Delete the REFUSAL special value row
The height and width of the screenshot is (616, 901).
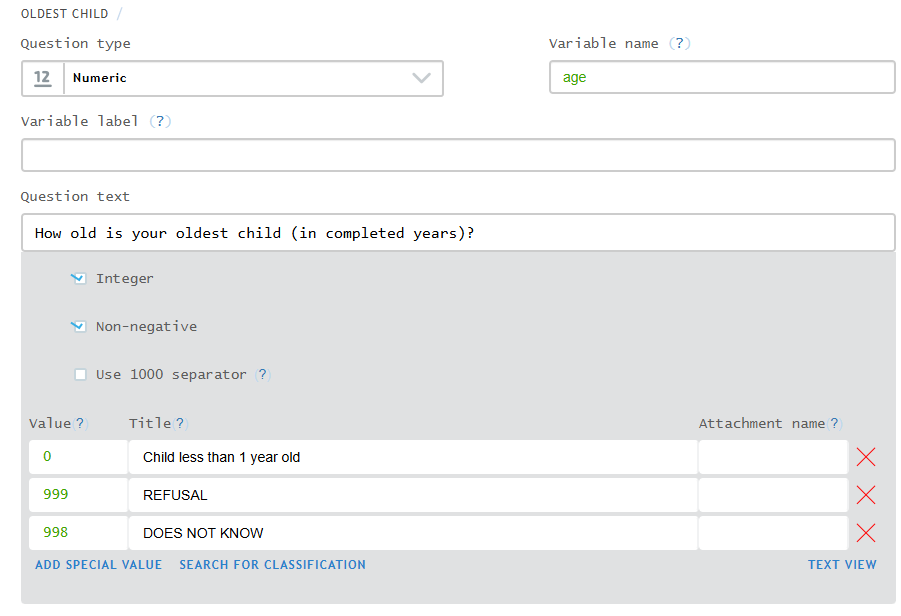[x=866, y=495]
